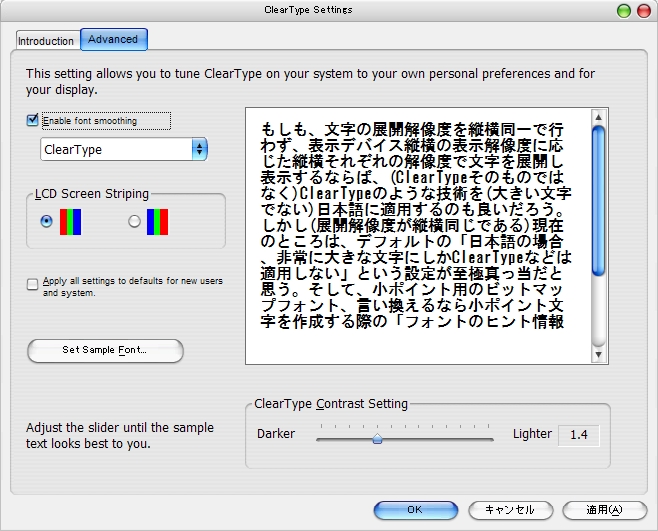This screenshot has height=531, width=658.
Task: Select the BGR stripe order icon
Action: [158, 221]
